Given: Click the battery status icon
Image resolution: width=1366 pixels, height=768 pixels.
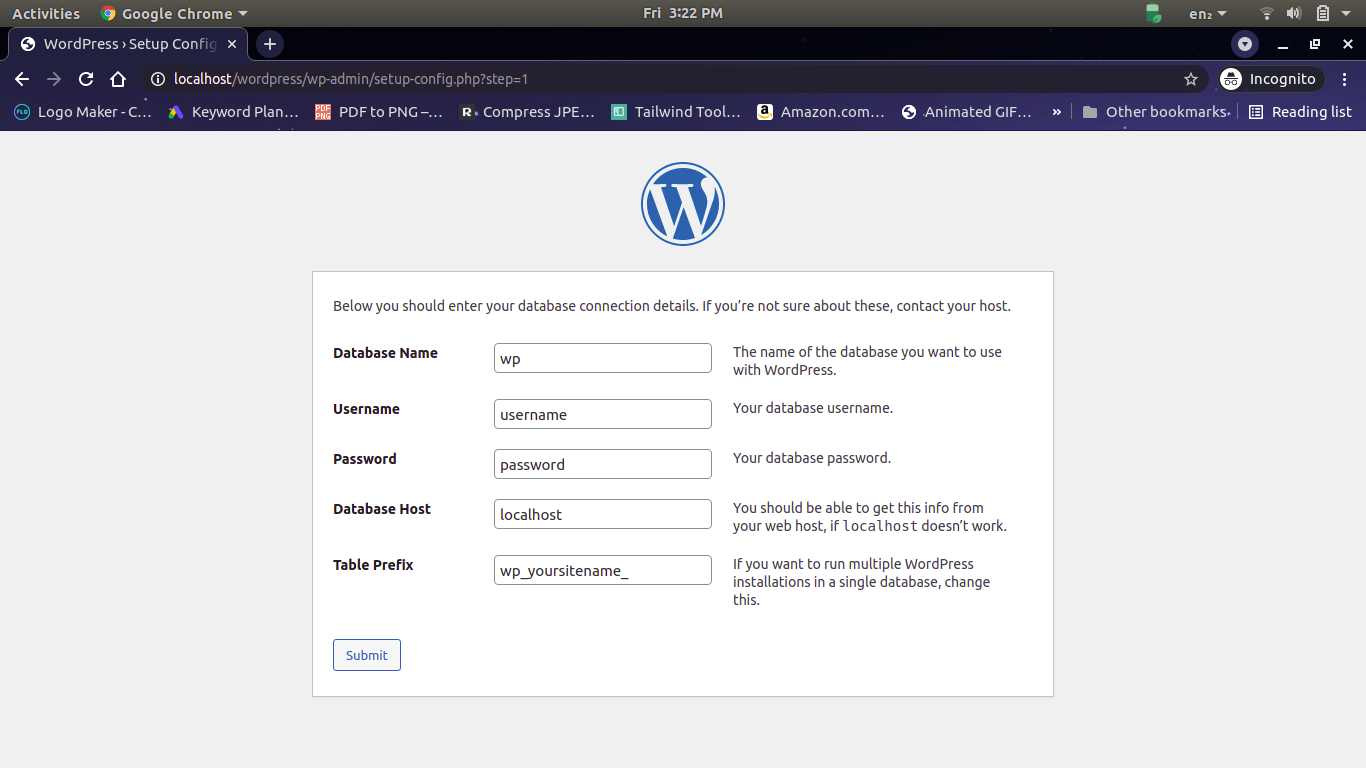Looking at the screenshot, I should click(1323, 13).
